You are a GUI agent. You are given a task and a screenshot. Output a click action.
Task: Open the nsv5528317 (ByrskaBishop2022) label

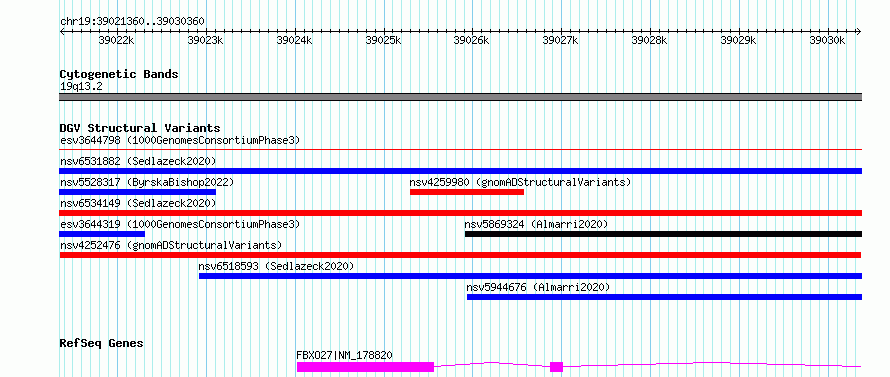tap(147, 182)
